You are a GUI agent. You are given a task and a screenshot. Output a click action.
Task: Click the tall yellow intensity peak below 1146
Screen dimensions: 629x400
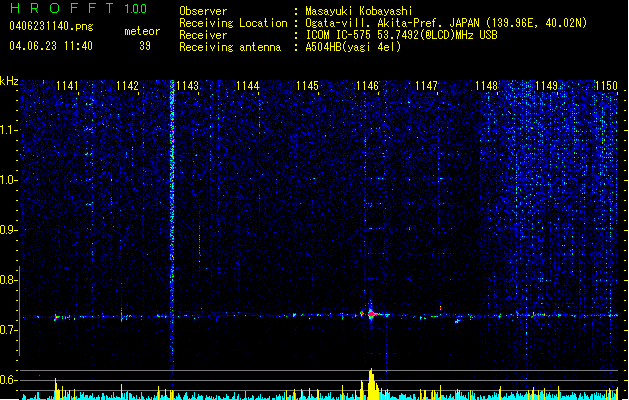point(372,384)
